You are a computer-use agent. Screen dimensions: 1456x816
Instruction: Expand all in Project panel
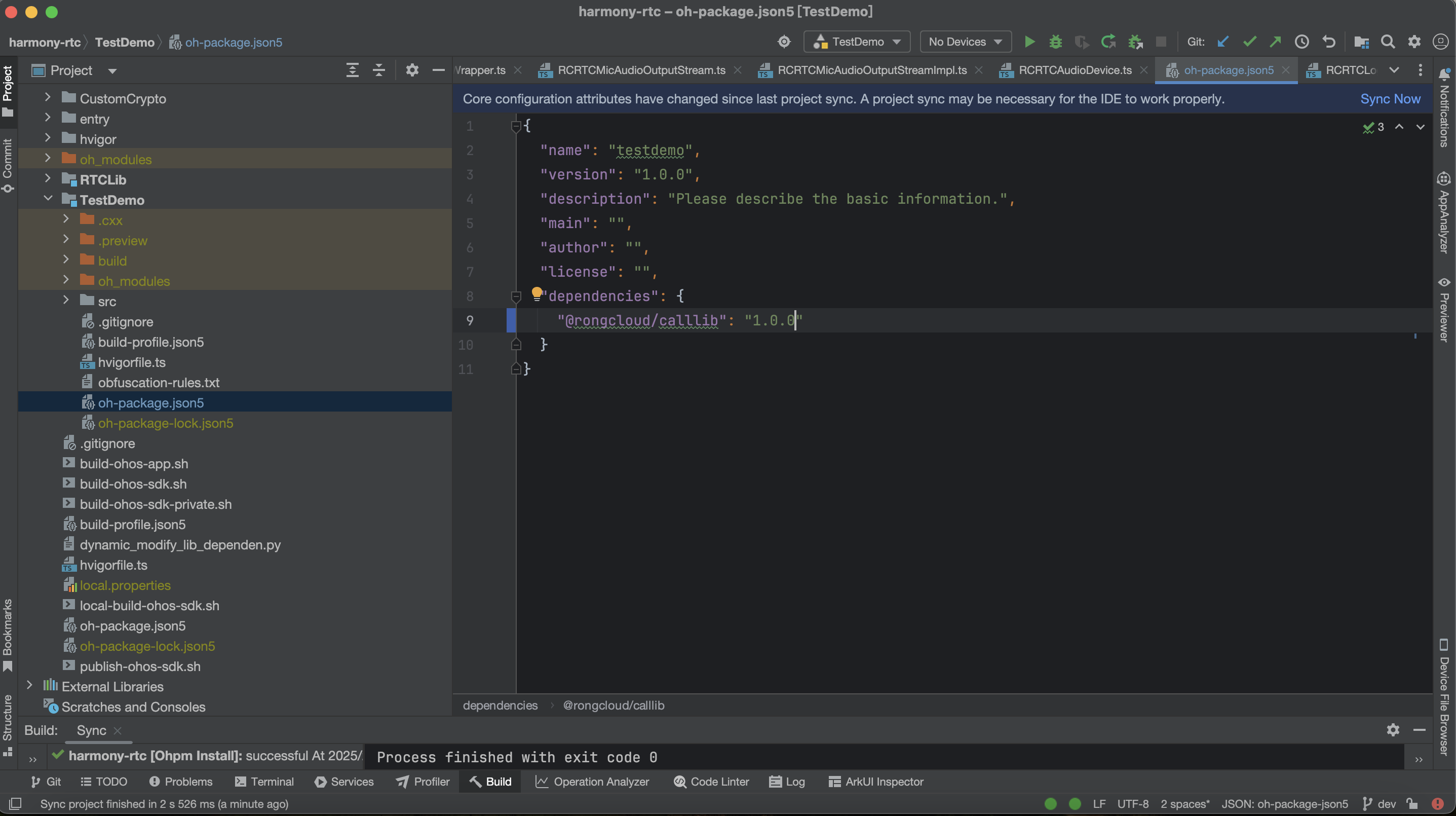coord(352,70)
